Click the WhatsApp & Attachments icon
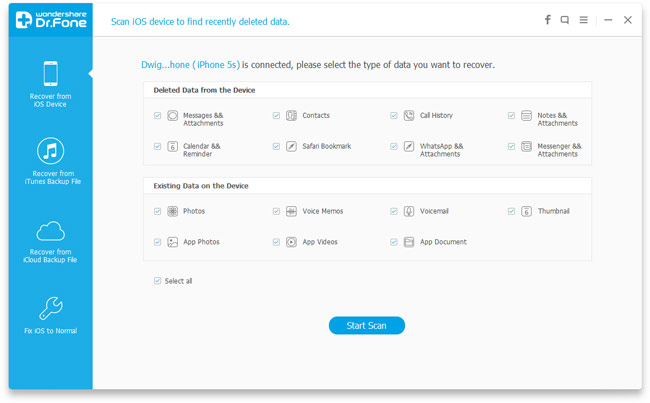The height and width of the screenshot is (403, 650). pos(409,147)
